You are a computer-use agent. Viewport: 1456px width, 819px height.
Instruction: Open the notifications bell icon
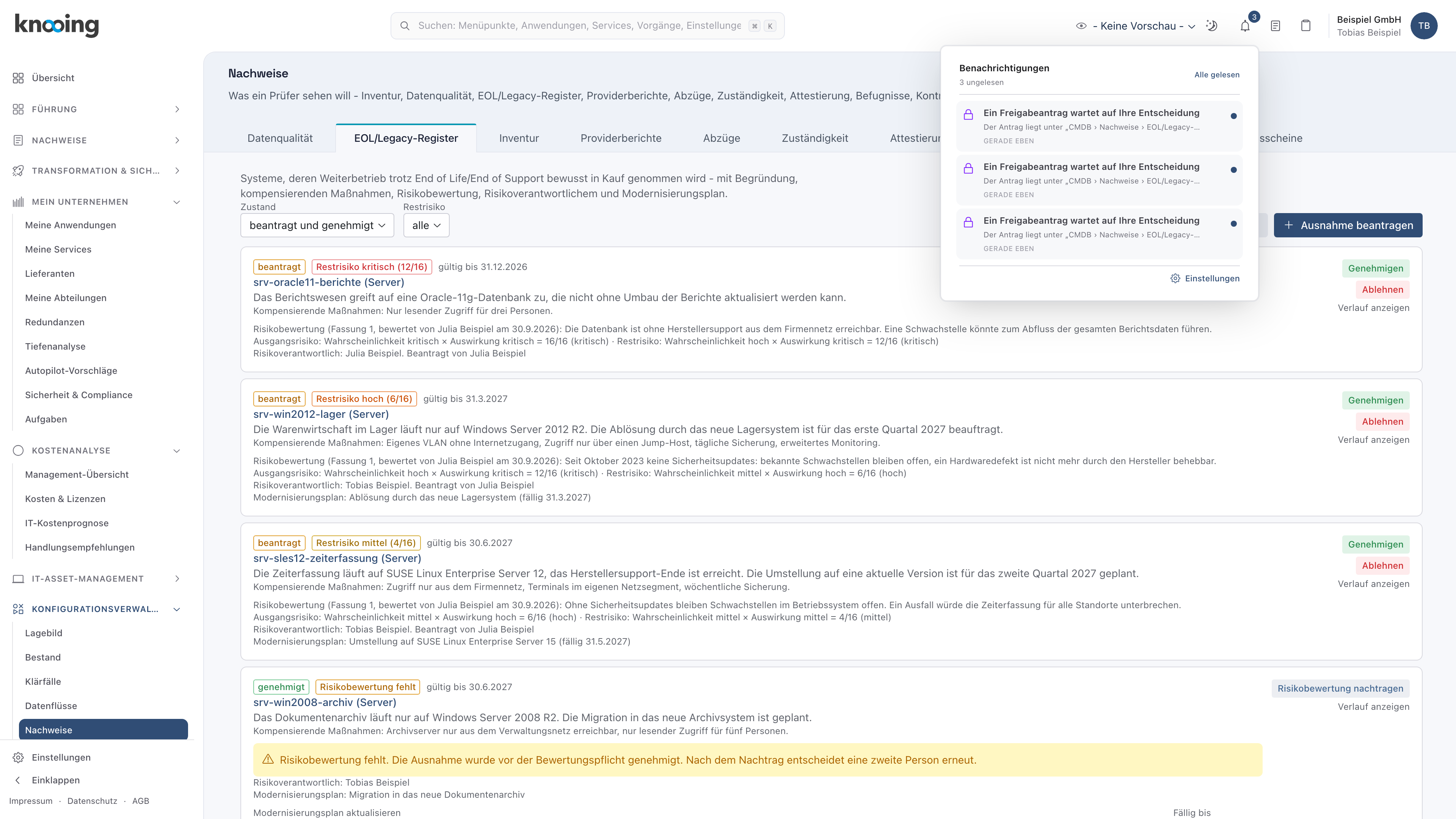point(1244,26)
